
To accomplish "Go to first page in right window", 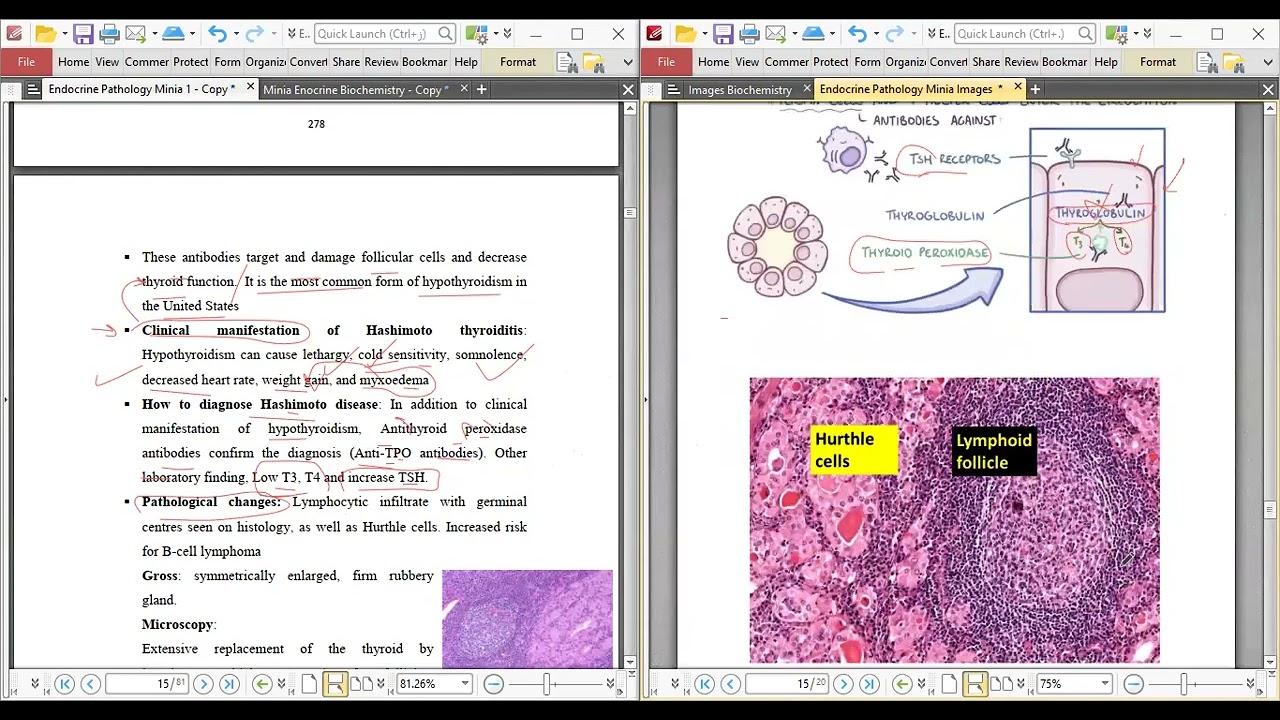I will pos(704,684).
